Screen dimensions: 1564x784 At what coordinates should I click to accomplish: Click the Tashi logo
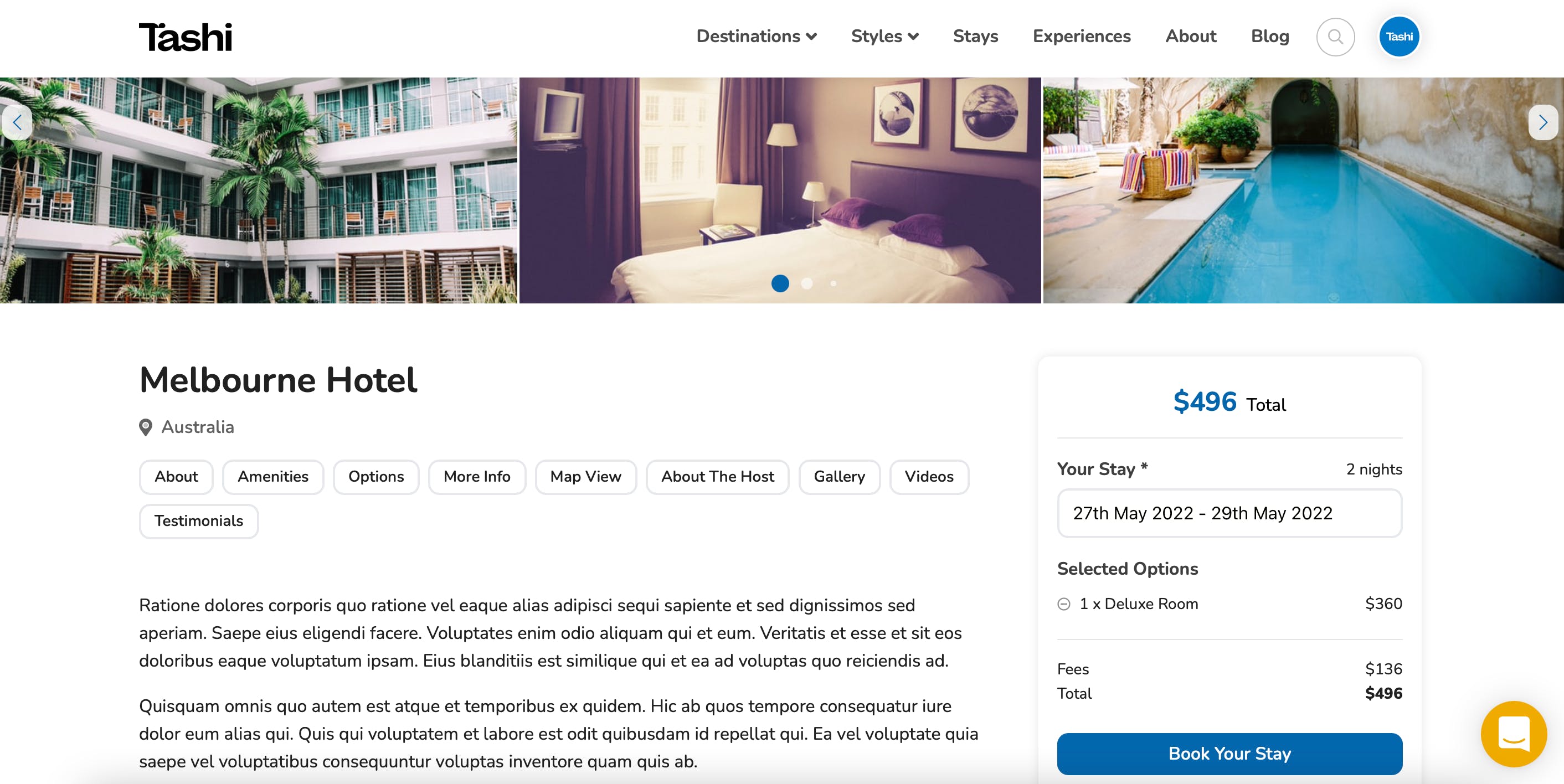pyautogui.click(x=185, y=37)
